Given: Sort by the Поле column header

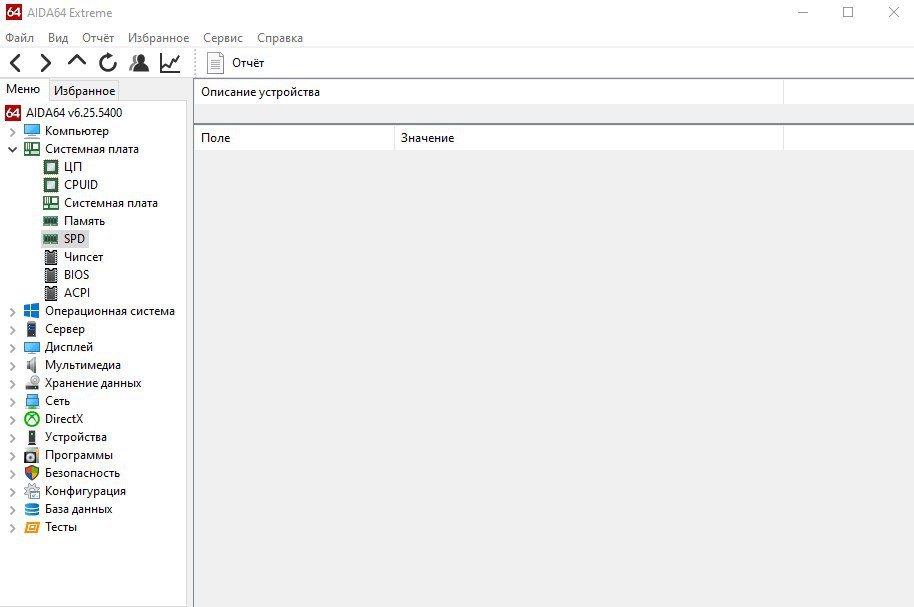Looking at the screenshot, I should (294, 138).
